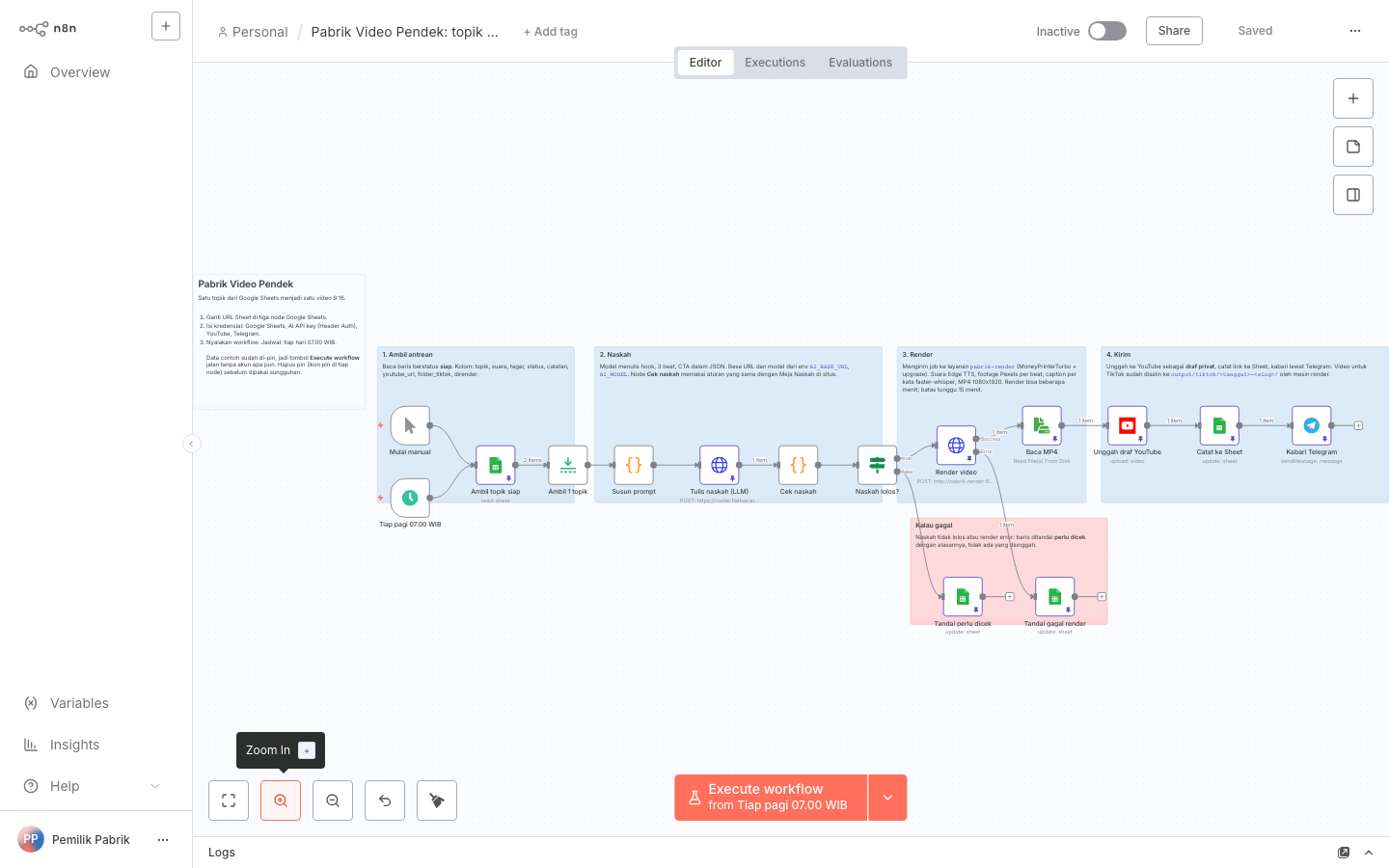The image size is (1389, 868).
Task: Tidy up the workflow nodes
Action: (x=437, y=800)
